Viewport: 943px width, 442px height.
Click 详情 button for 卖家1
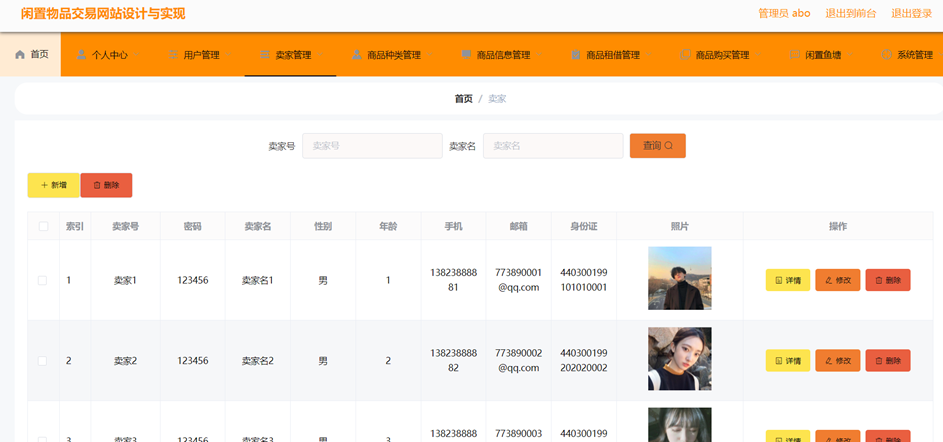click(788, 280)
